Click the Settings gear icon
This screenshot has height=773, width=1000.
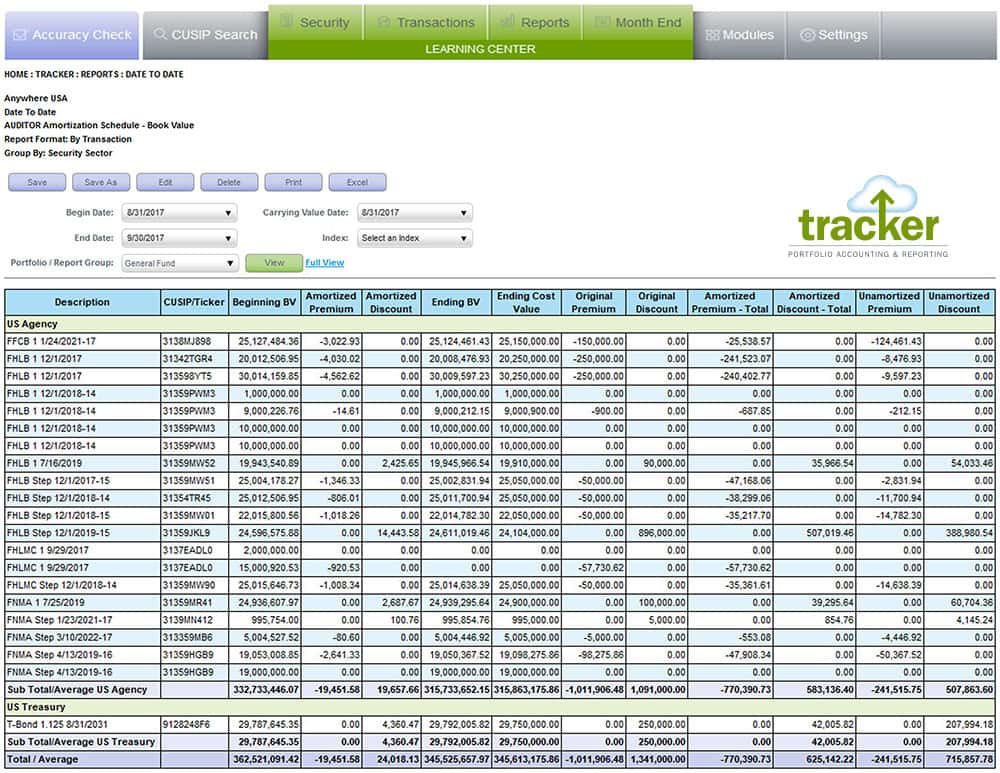[x=807, y=35]
